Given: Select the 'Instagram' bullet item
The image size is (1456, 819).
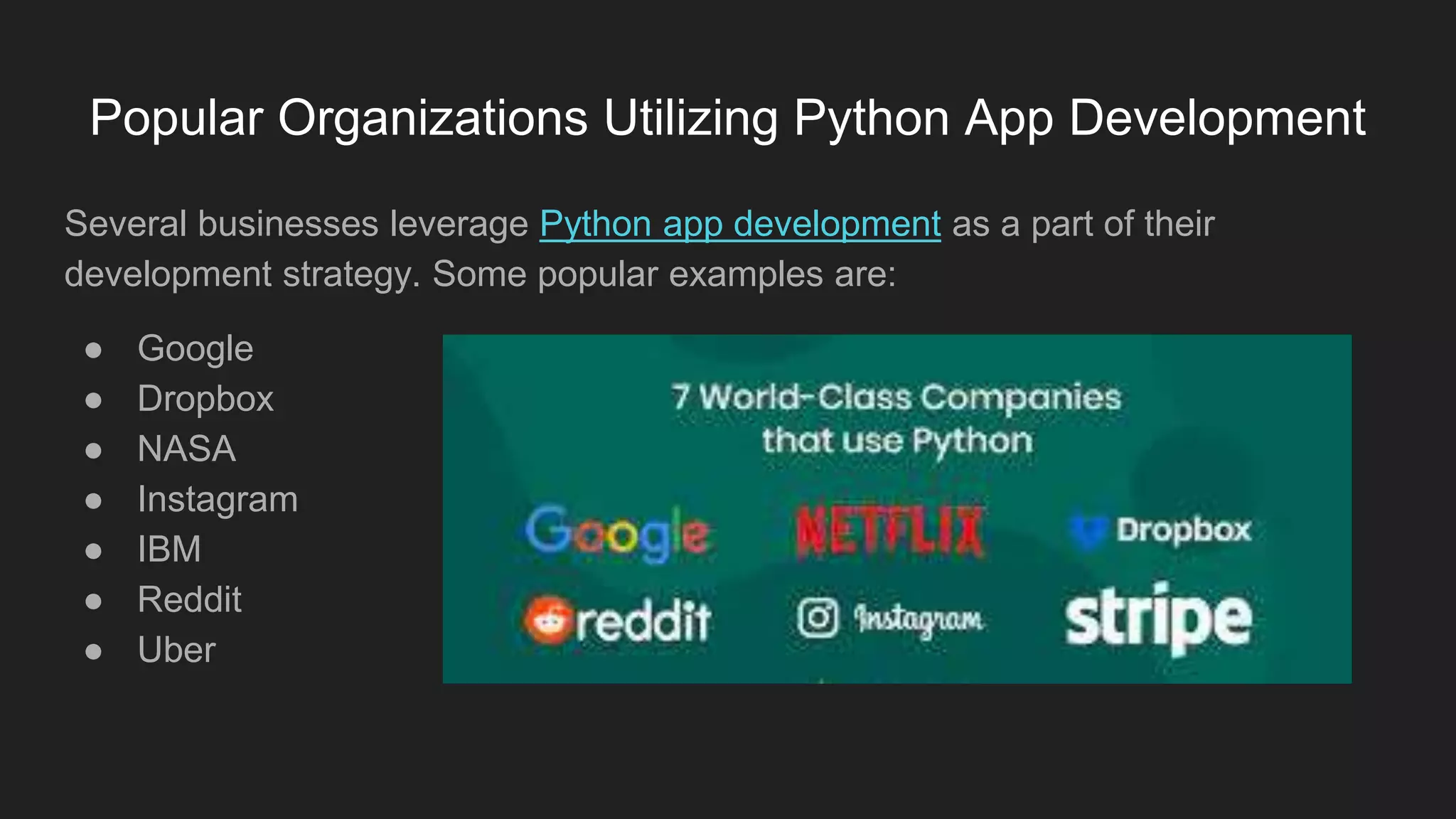Looking at the screenshot, I should point(218,499).
